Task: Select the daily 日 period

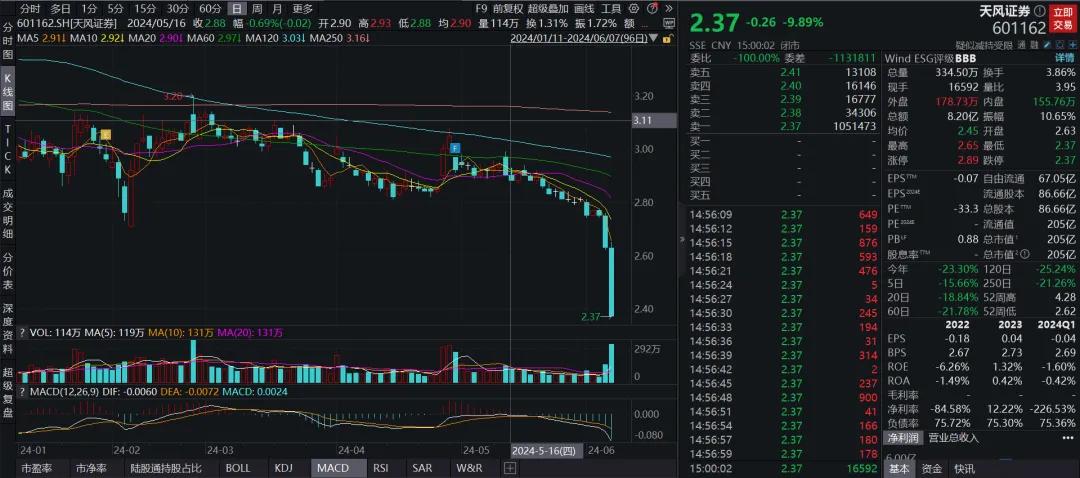Action: click(x=236, y=9)
